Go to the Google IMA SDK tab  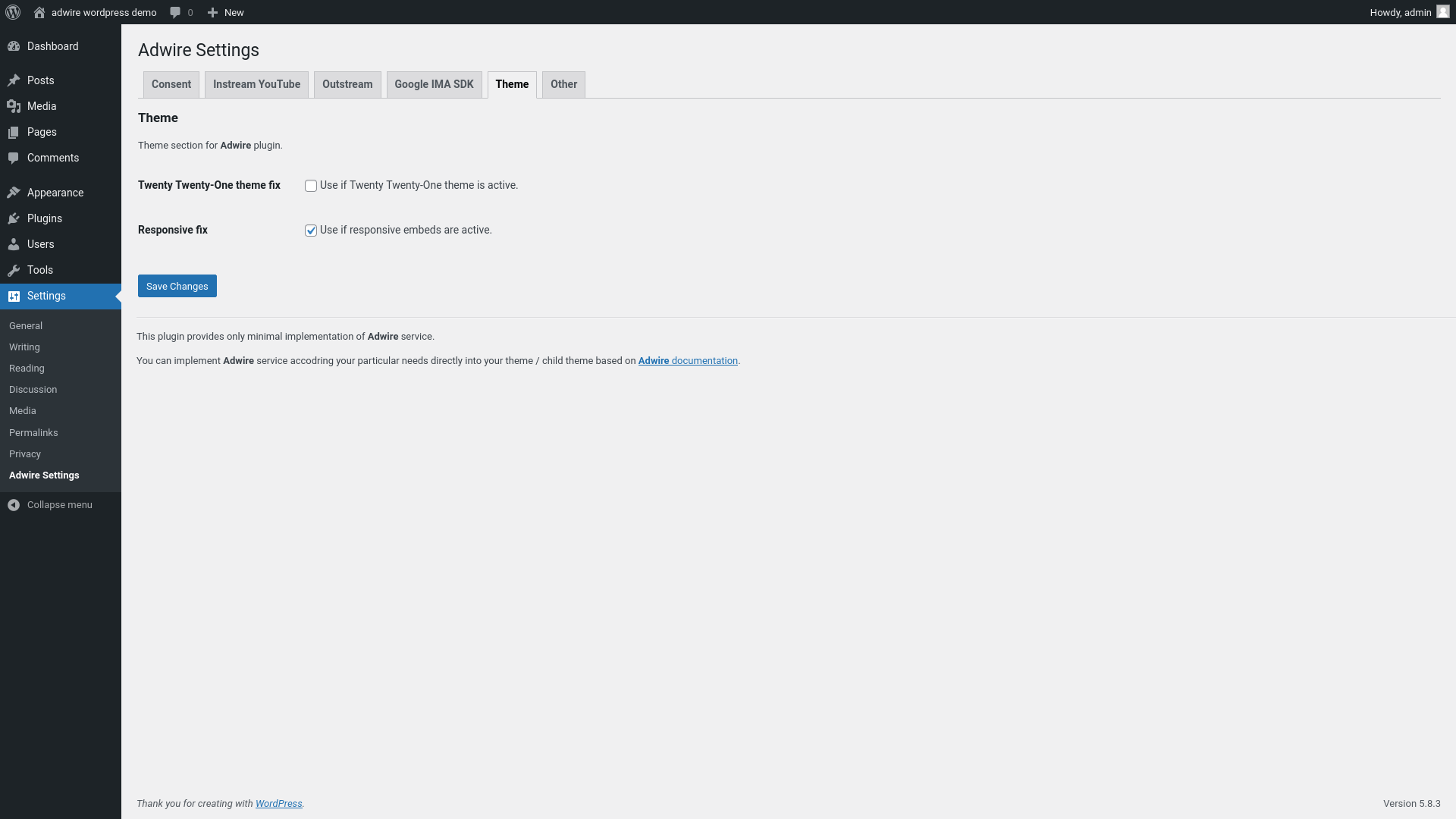[434, 84]
